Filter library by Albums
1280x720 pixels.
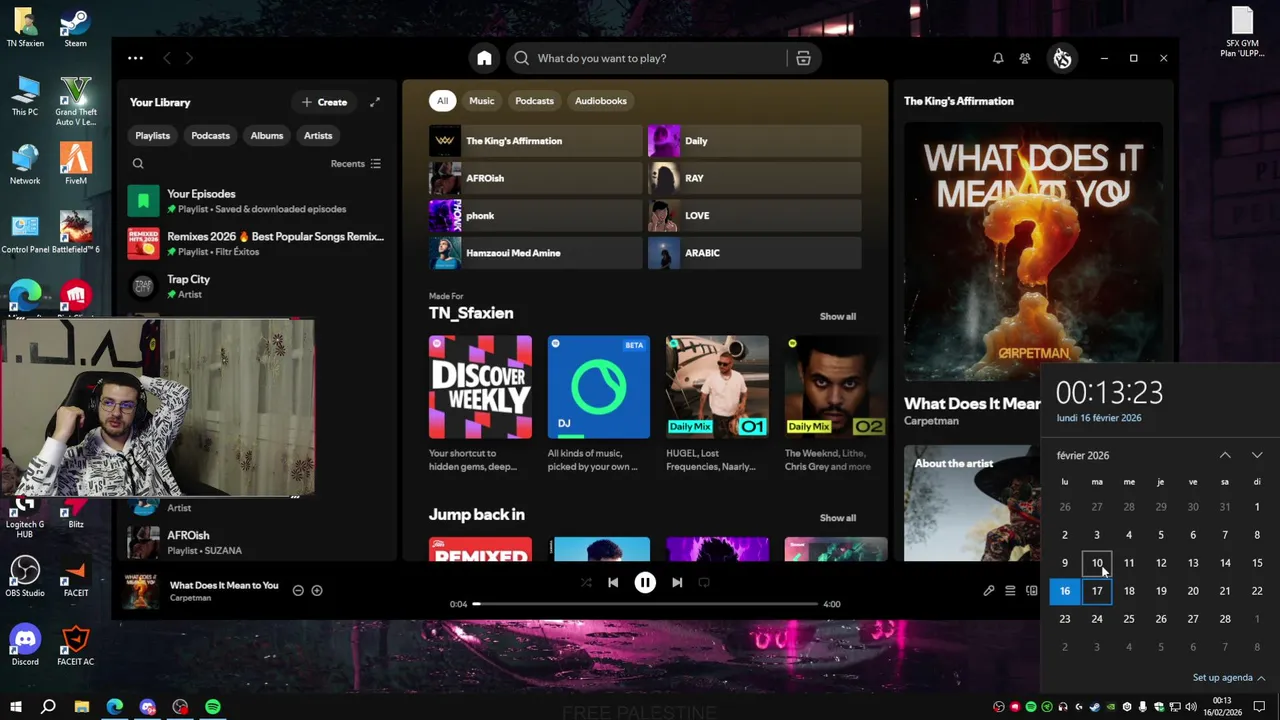click(x=267, y=135)
